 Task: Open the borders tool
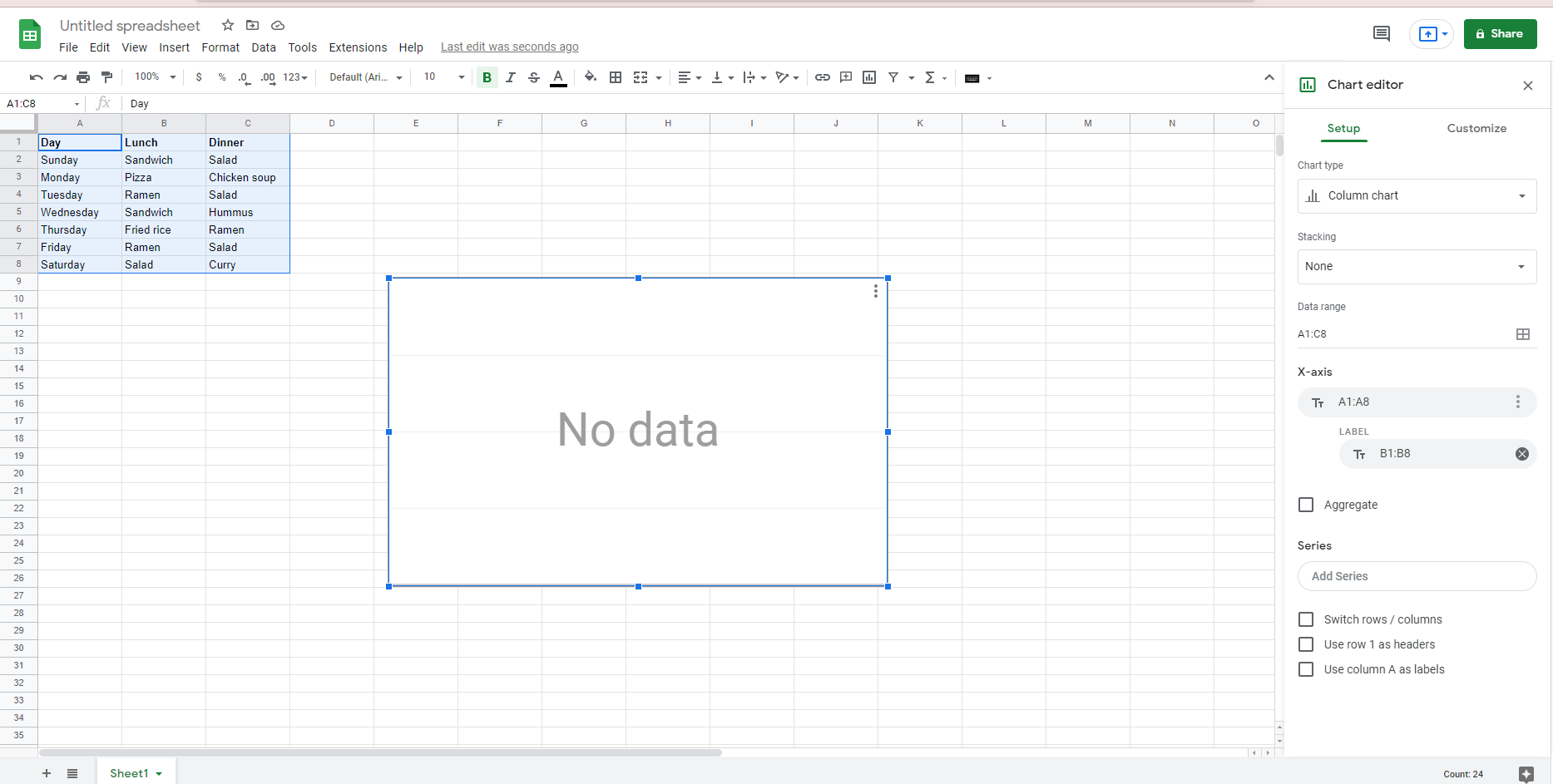[x=616, y=77]
